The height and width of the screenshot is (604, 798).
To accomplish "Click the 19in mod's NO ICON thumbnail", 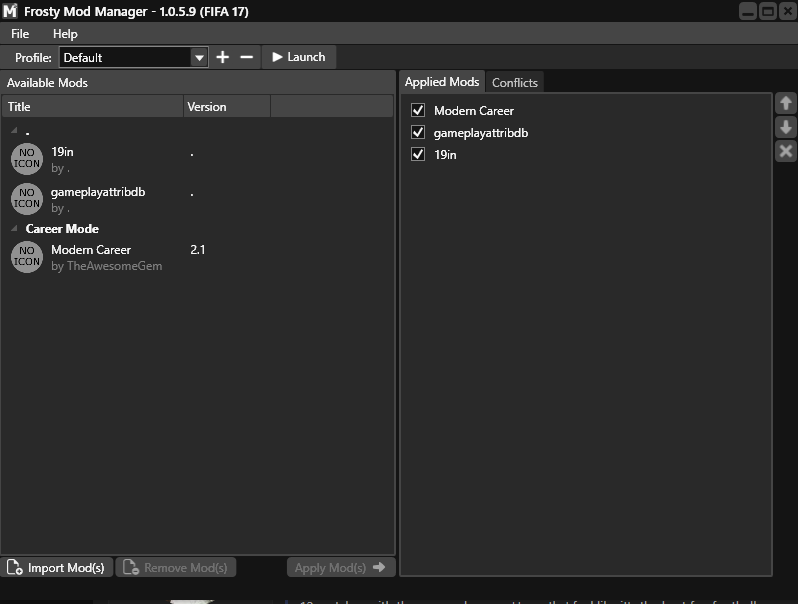I will pyautogui.click(x=27, y=158).
